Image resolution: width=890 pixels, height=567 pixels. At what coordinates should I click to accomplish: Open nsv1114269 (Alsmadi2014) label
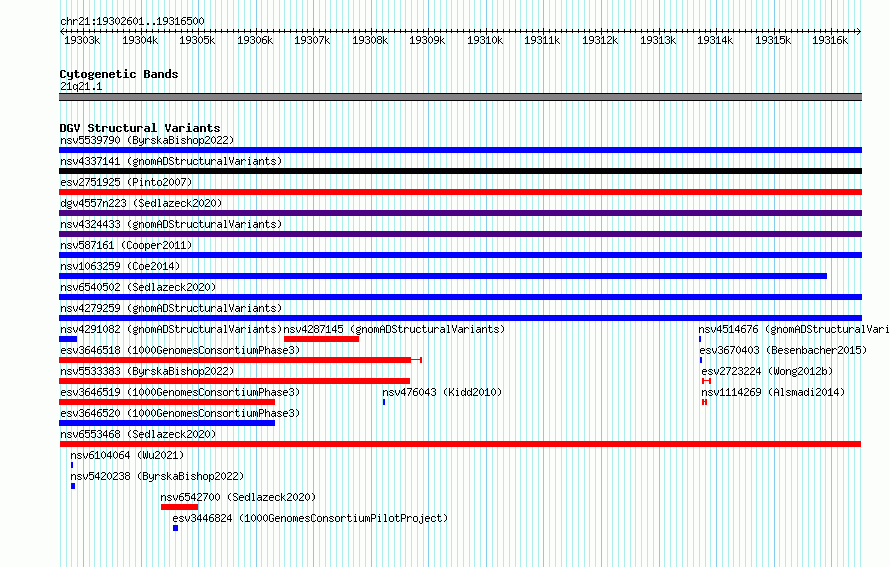pos(773,392)
